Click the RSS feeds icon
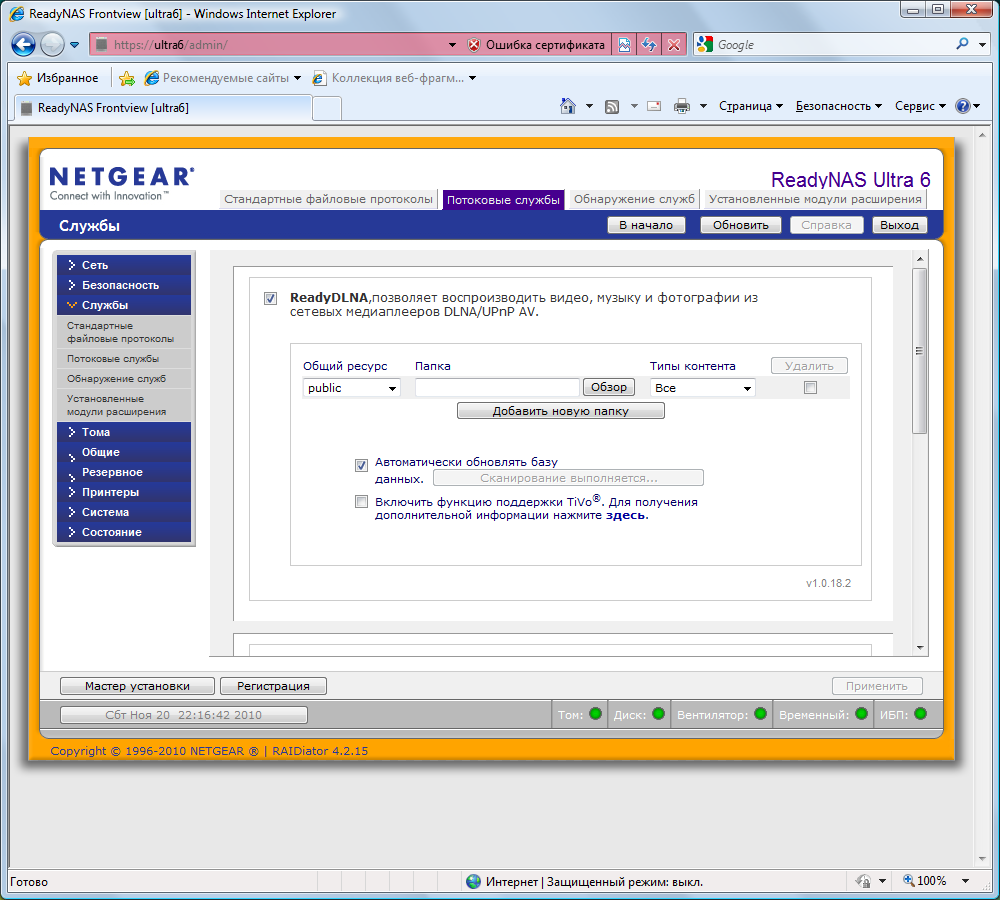This screenshot has width=1000, height=900. (x=612, y=107)
